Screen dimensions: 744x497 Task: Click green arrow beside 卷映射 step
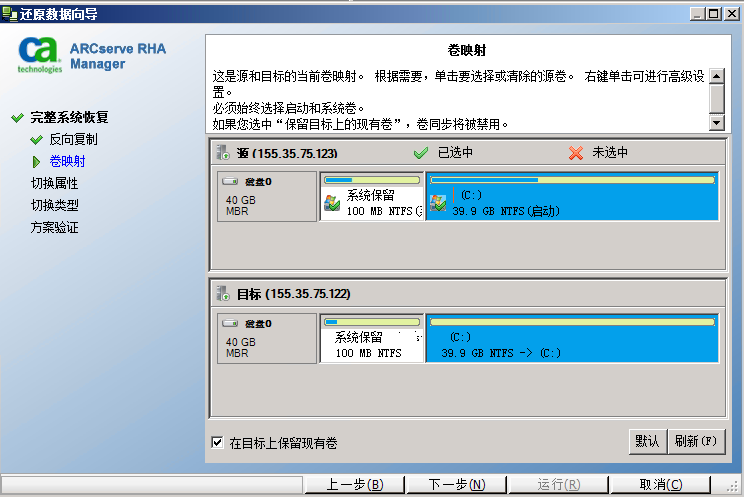click(36, 162)
